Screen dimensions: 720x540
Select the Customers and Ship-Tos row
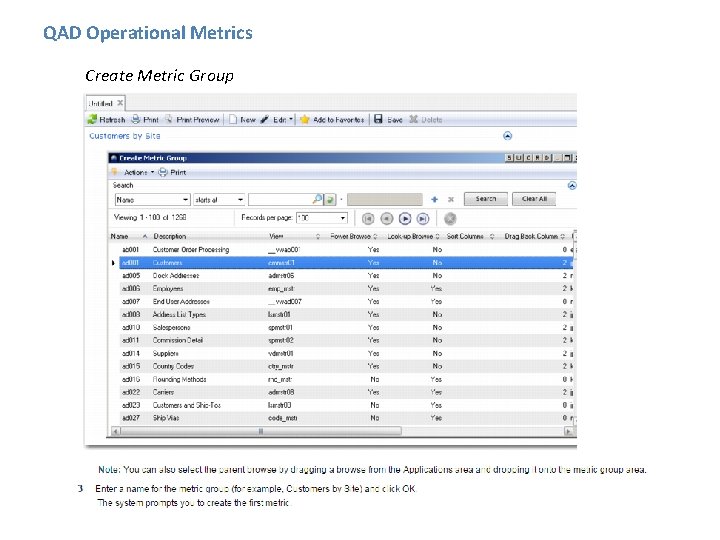pos(345,405)
